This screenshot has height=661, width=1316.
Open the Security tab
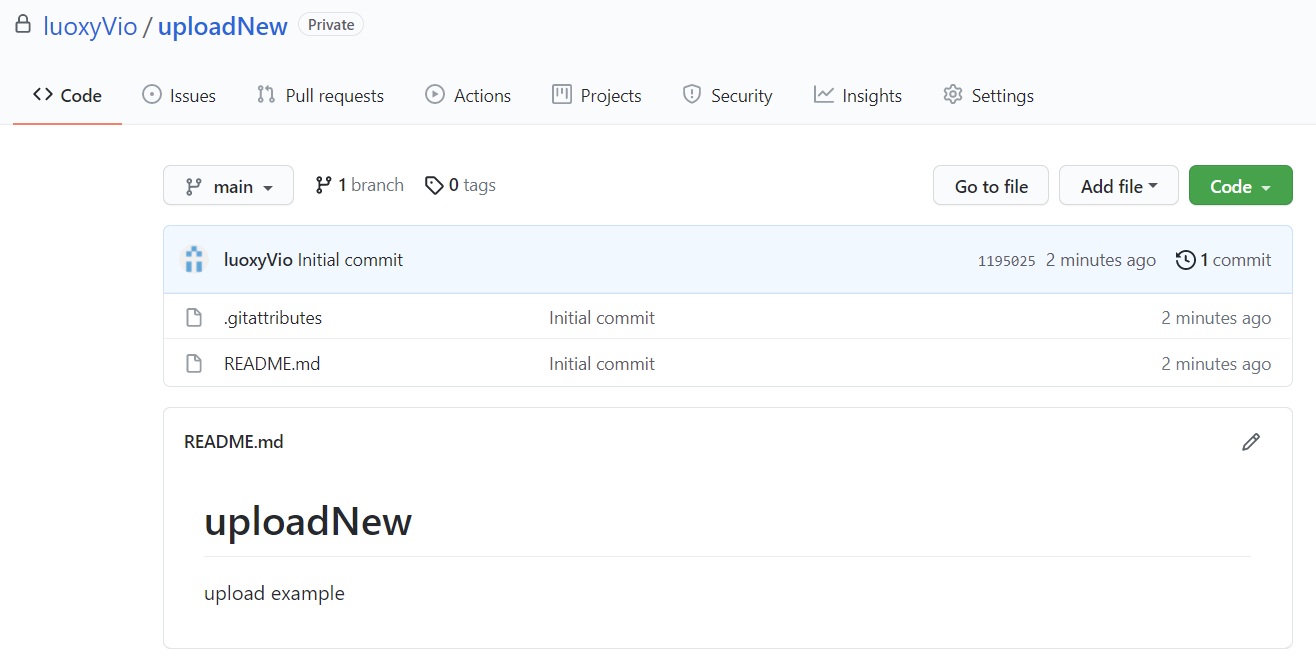click(727, 96)
